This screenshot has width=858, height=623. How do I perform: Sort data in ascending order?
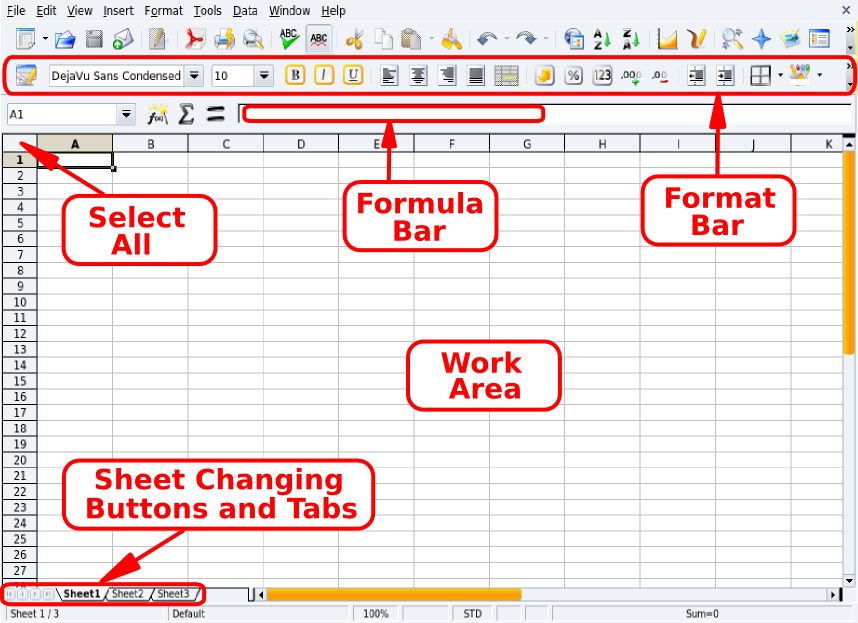pos(601,39)
